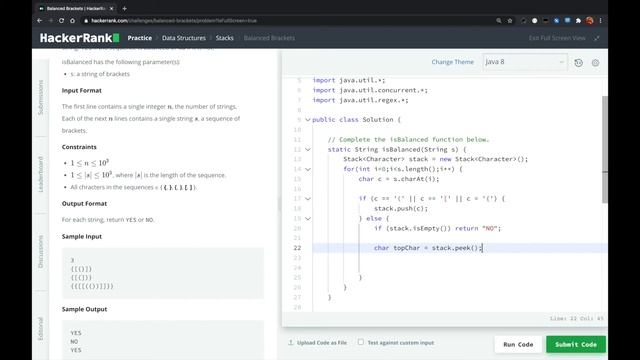Place cursor on line 22 topChar code
640x360 pixels.
tap(428, 248)
